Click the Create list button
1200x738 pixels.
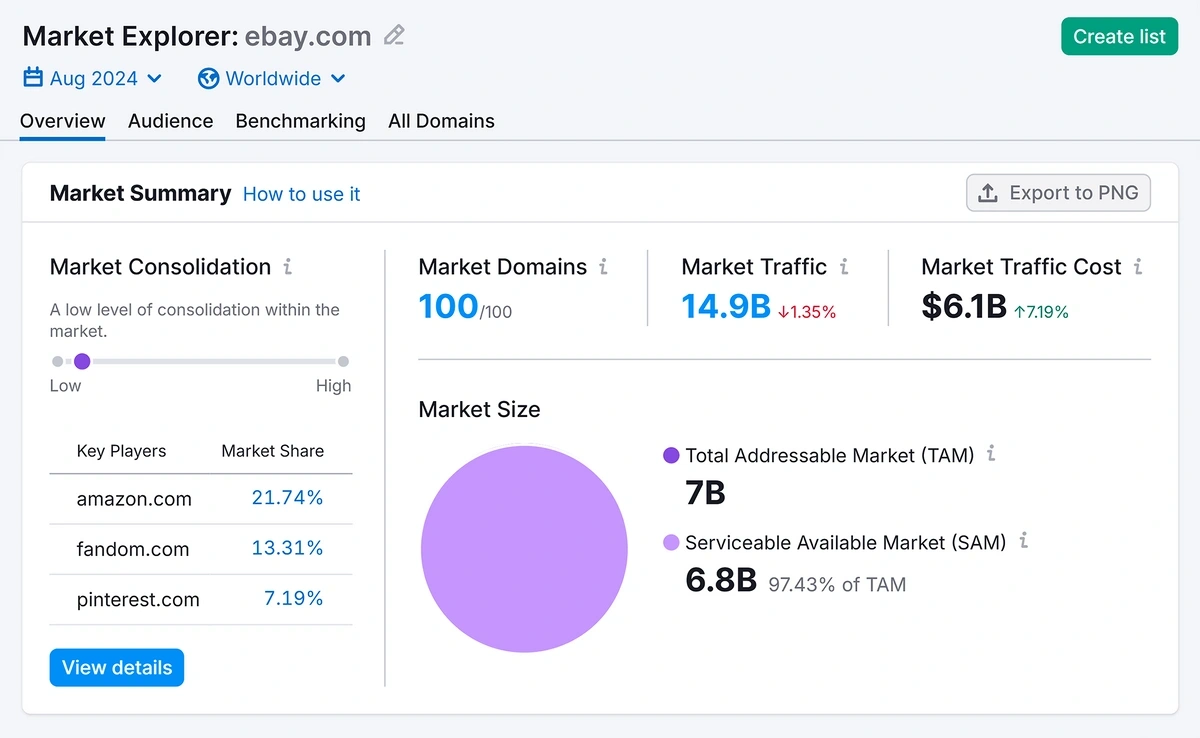pos(1119,37)
